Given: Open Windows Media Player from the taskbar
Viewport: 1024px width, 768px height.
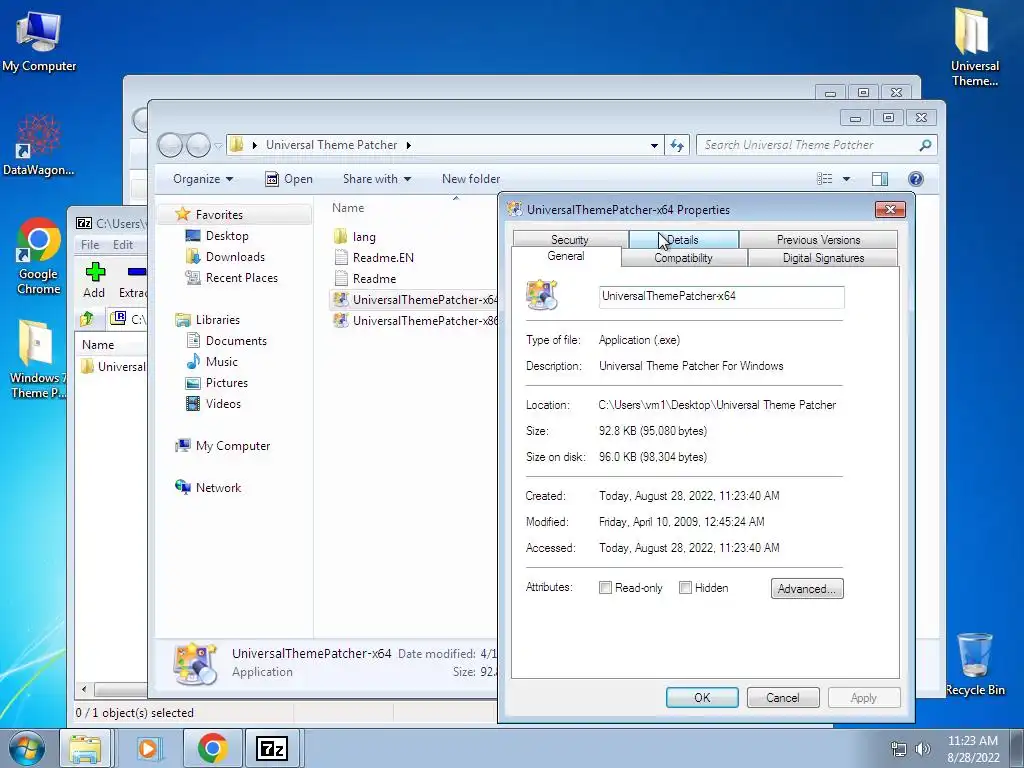Looking at the screenshot, I should pos(148,748).
